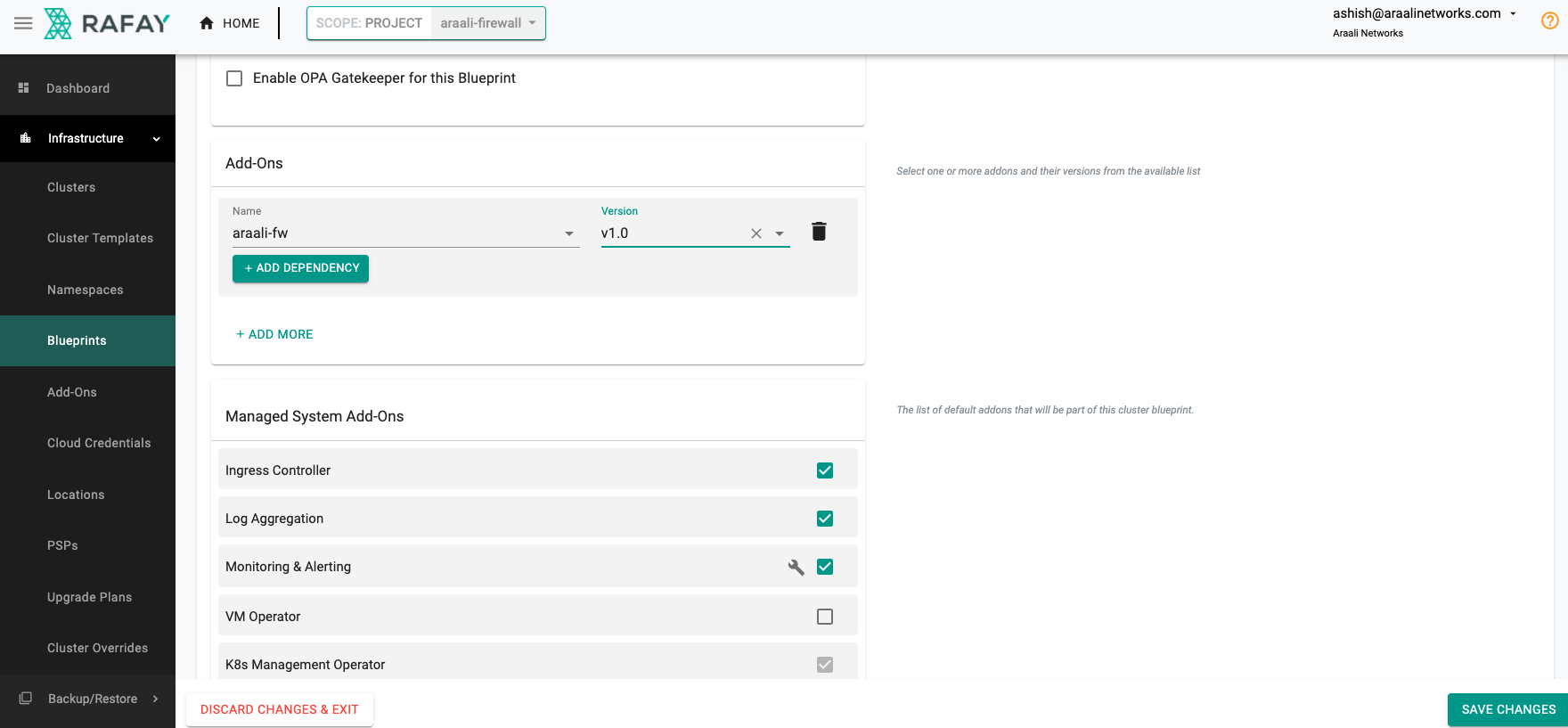Enable the VM Operator add-on
This screenshot has width=1568, height=728.
pos(825,617)
